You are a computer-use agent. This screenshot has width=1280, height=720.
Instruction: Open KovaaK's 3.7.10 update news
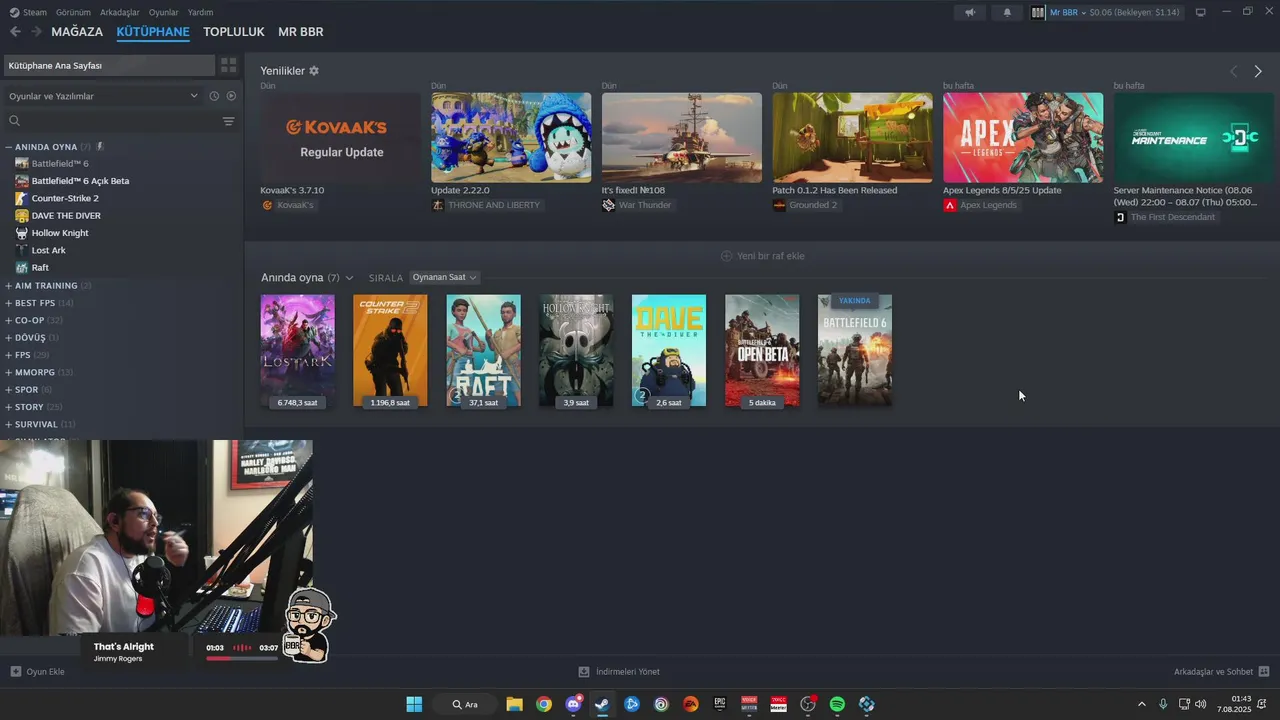[x=340, y=138]
